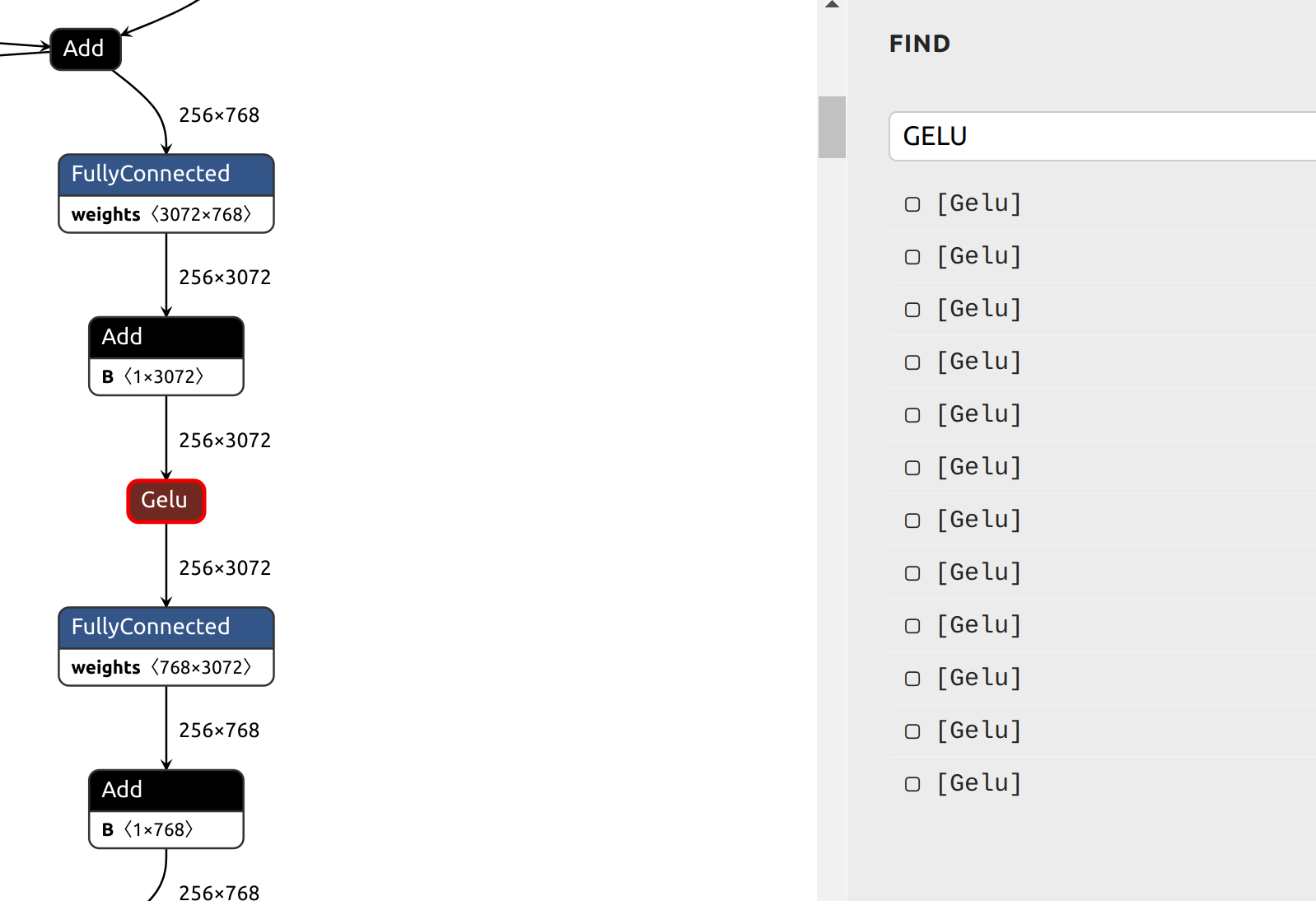The width and height of the screenshot is (1316, 901).
Task: Check the first Gelu result checkbox
Action: click(x=912, y=204)
